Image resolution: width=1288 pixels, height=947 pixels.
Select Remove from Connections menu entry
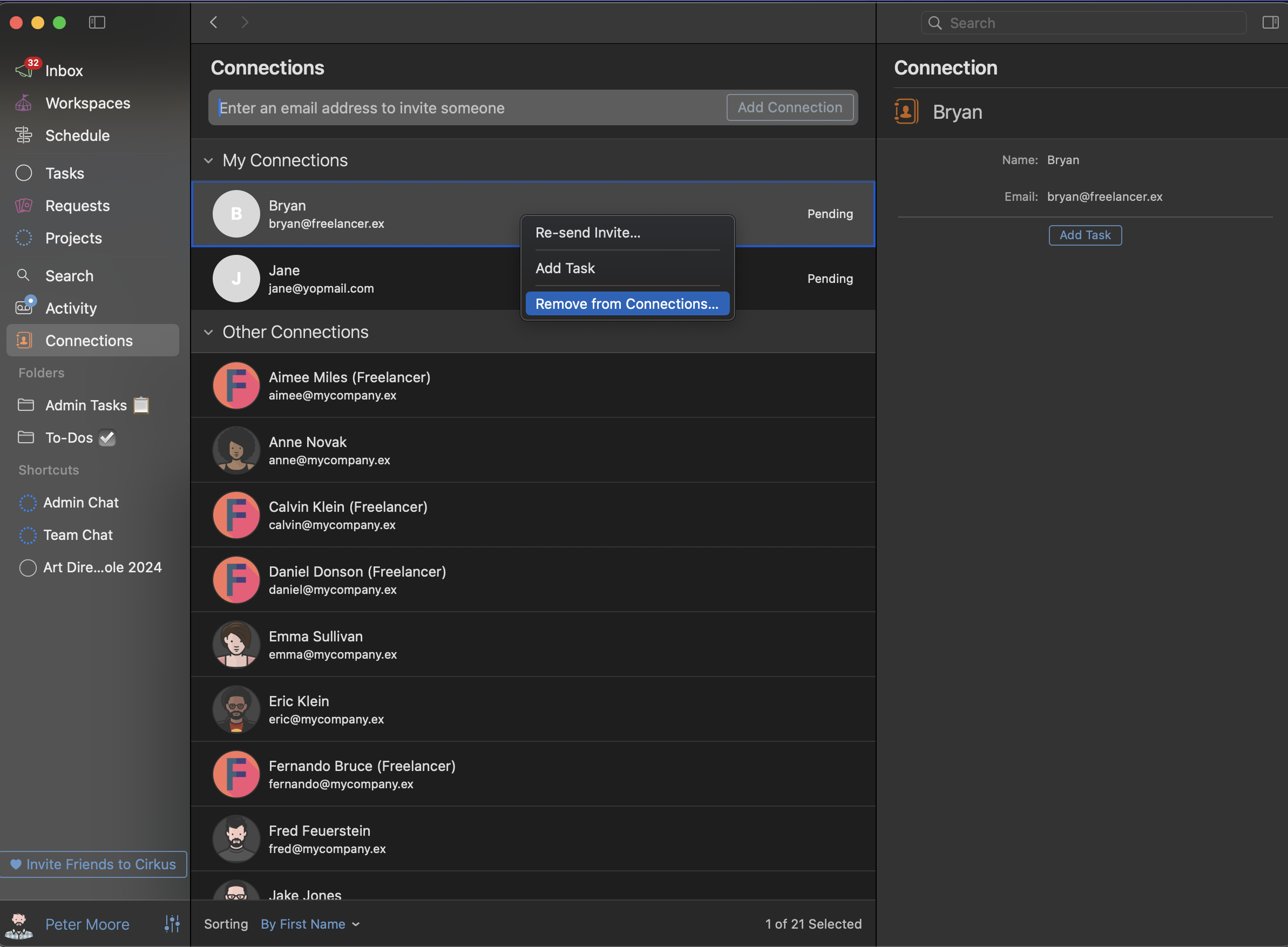click(627, 304)
